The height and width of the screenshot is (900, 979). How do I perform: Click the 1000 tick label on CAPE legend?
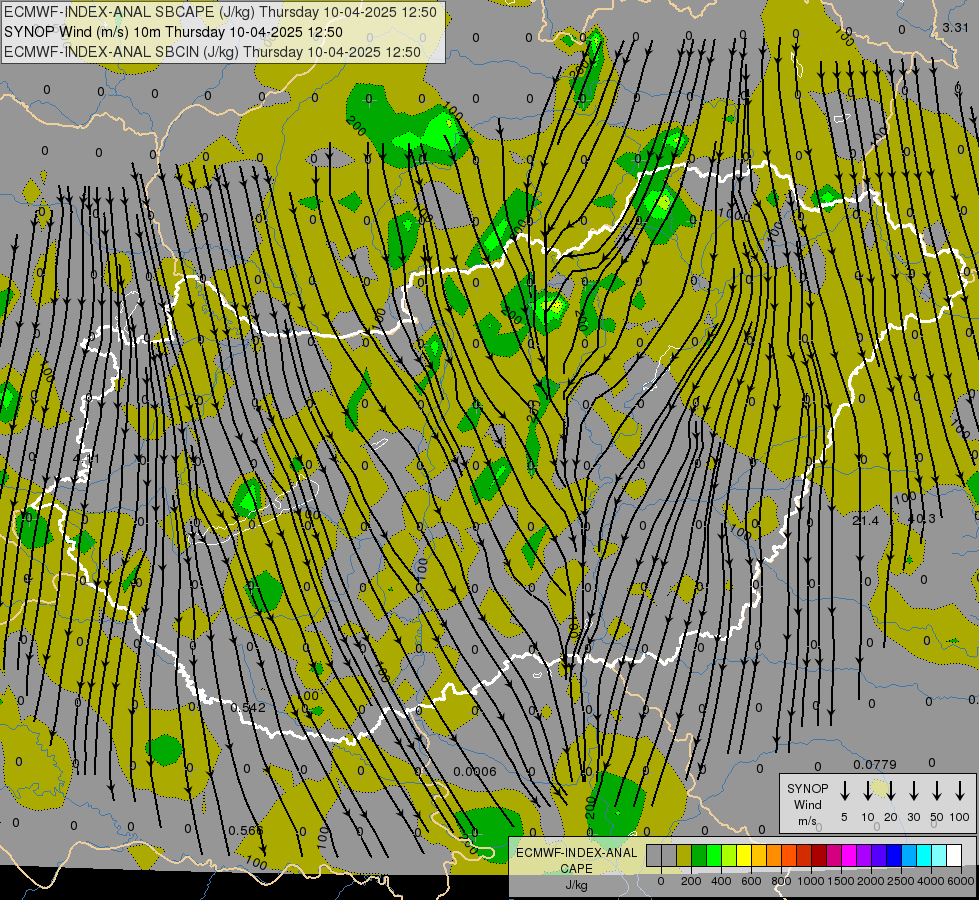[x=811, y=881]
